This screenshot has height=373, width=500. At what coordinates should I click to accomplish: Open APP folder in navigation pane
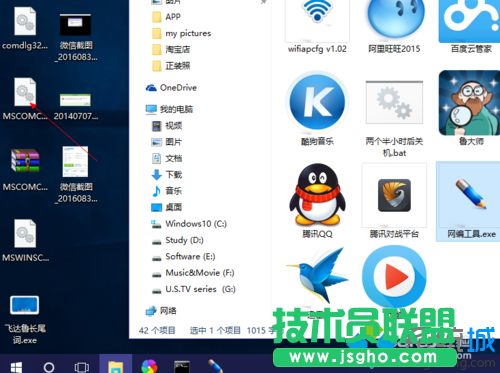tap(166, 17)
